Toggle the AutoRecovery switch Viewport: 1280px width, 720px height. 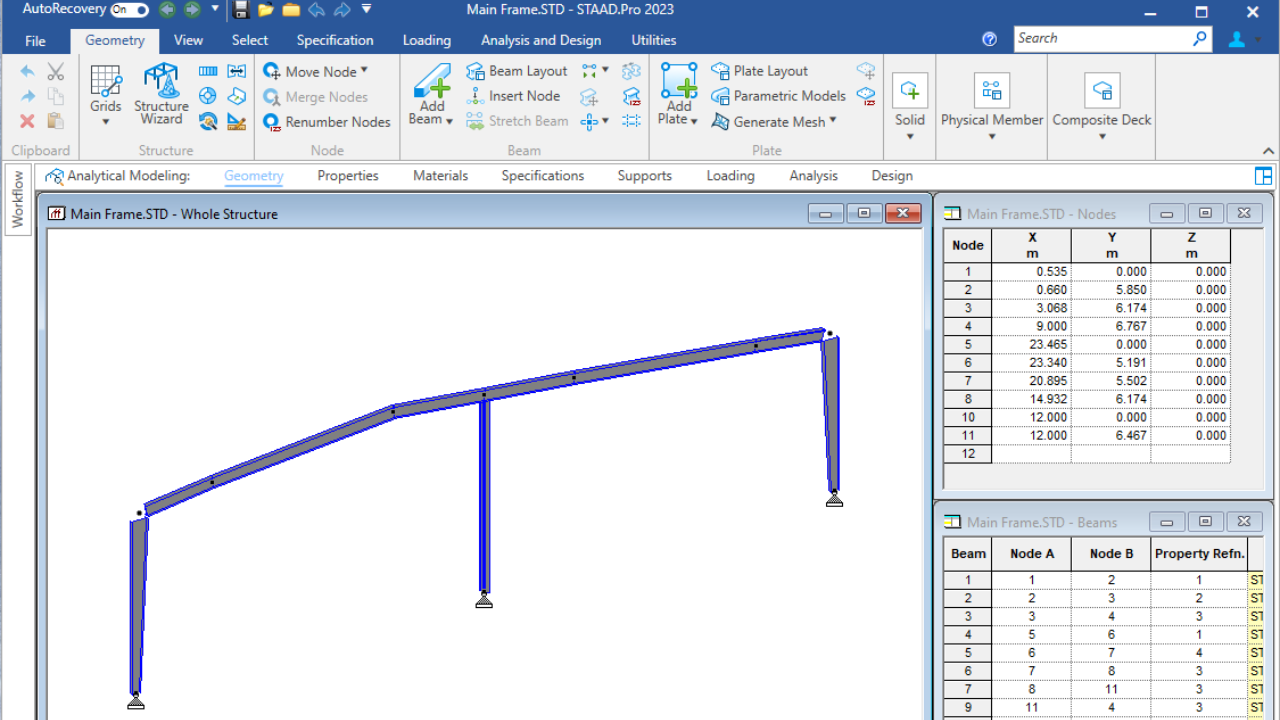[x=129, y=10]
